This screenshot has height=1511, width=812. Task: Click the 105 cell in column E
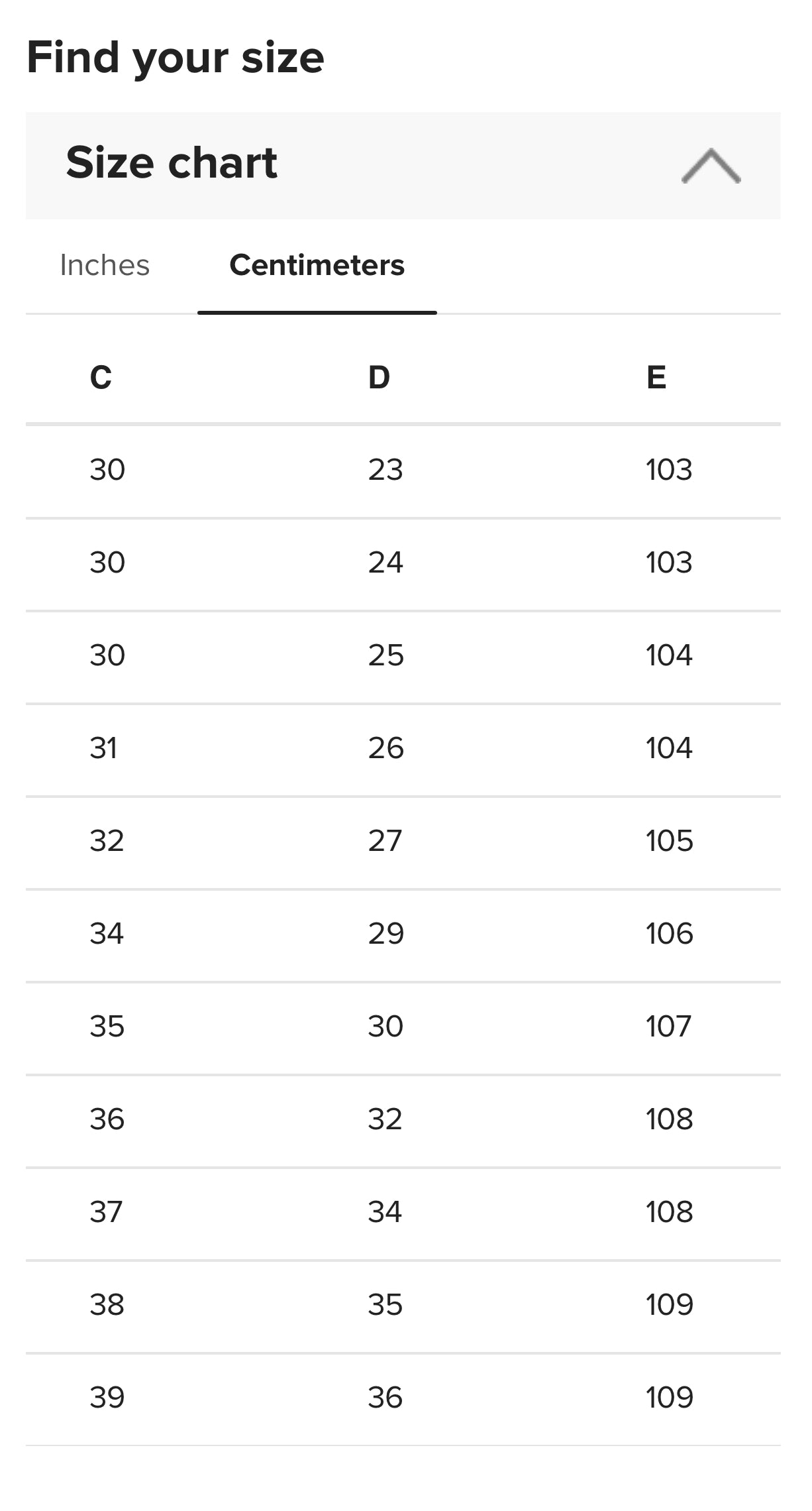click(x=669, y=841)
